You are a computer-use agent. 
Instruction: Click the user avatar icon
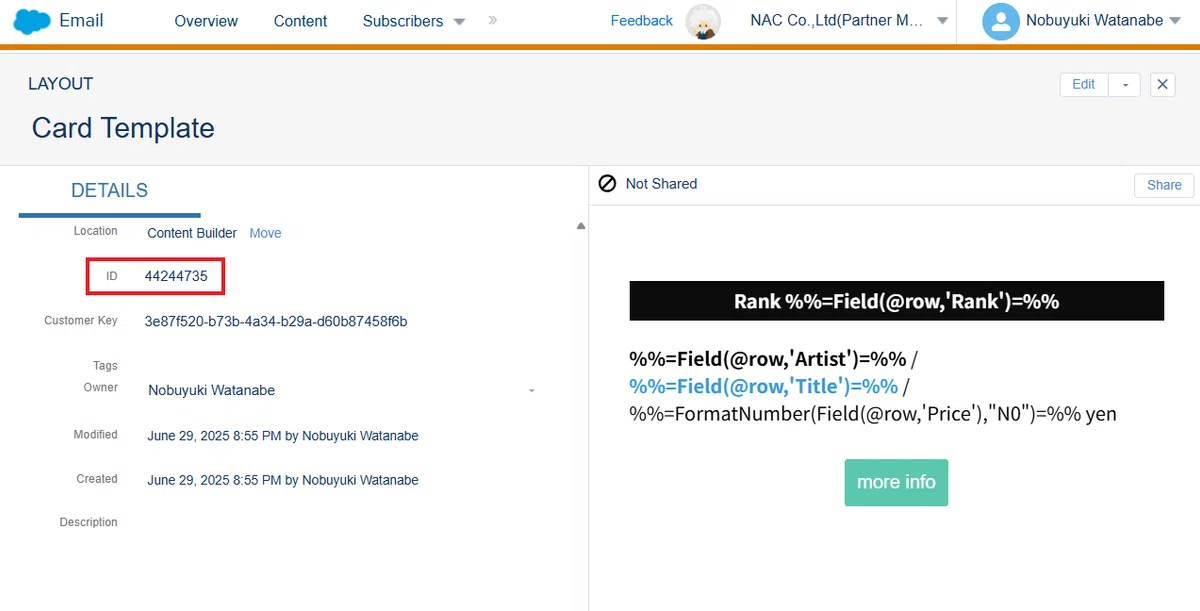pos(1000,21)
